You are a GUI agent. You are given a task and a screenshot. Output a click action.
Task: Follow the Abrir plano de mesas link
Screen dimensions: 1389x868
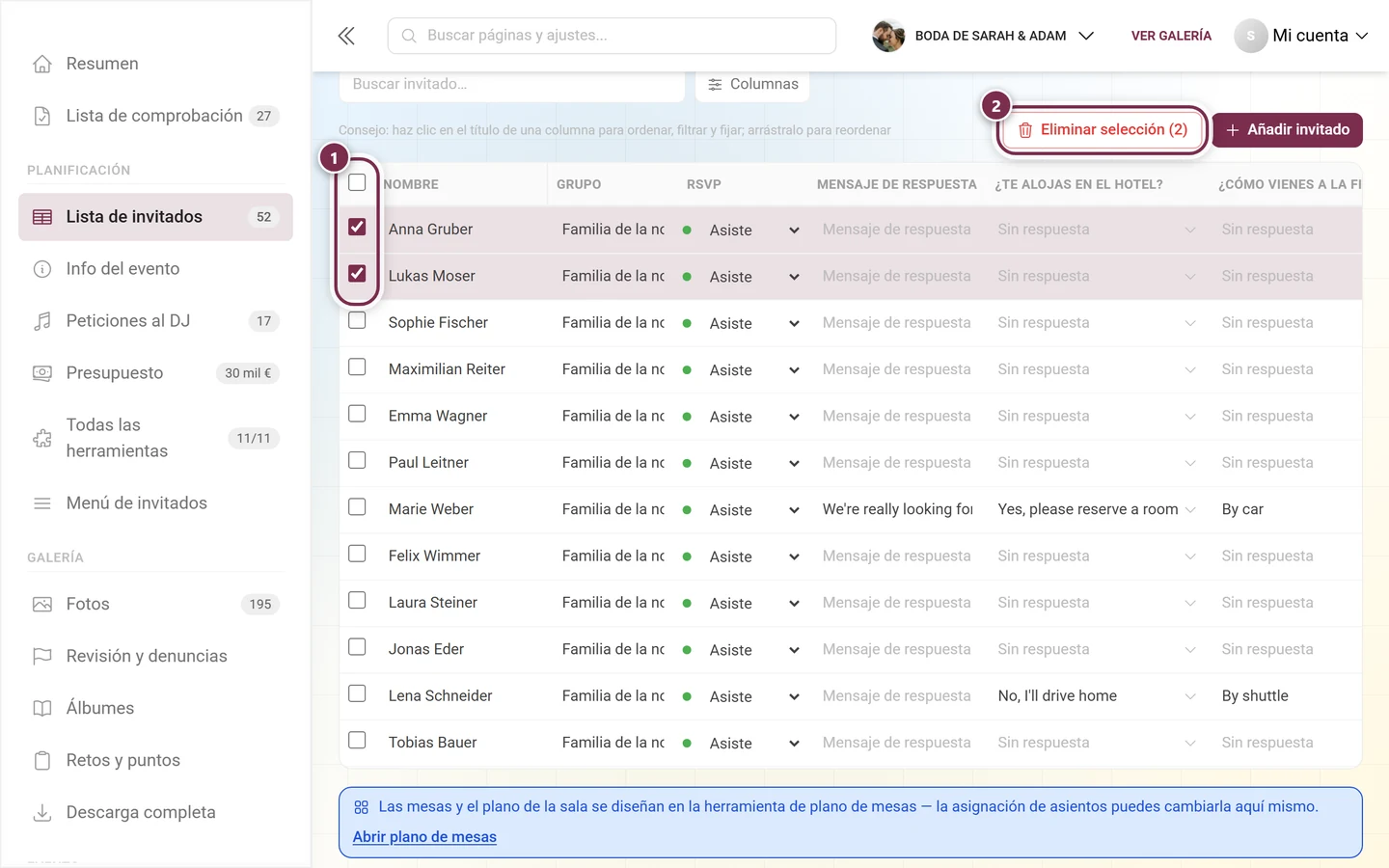(x=424, y=837)
